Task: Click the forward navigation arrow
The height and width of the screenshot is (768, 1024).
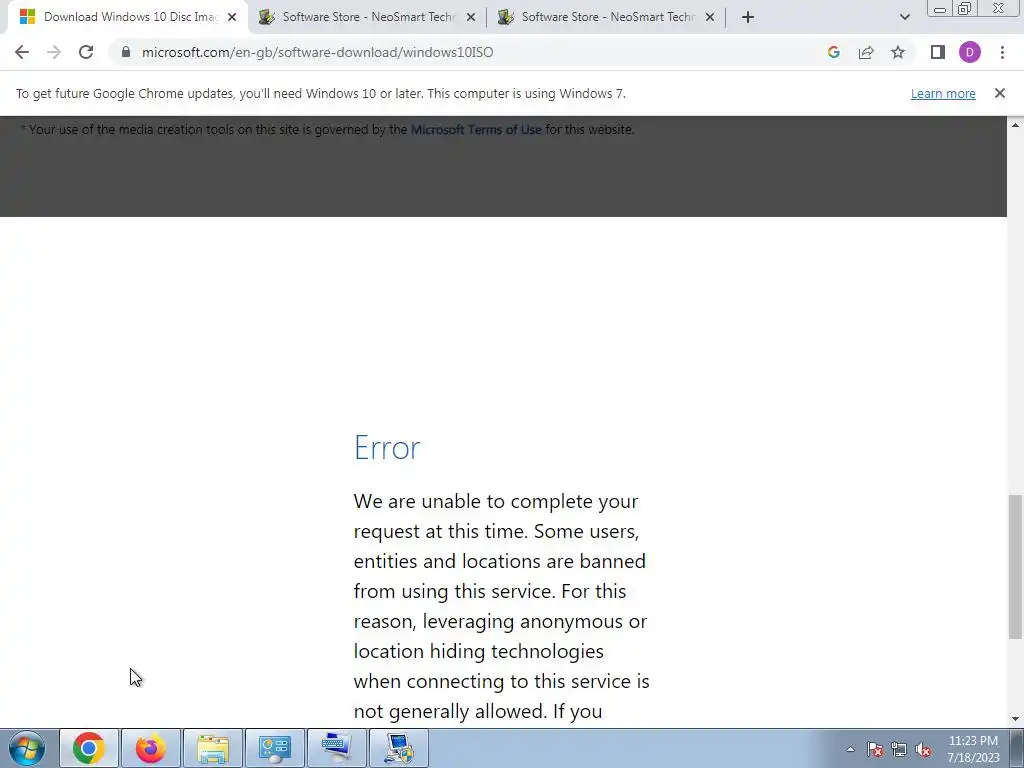Action: [x=54, y=52]
